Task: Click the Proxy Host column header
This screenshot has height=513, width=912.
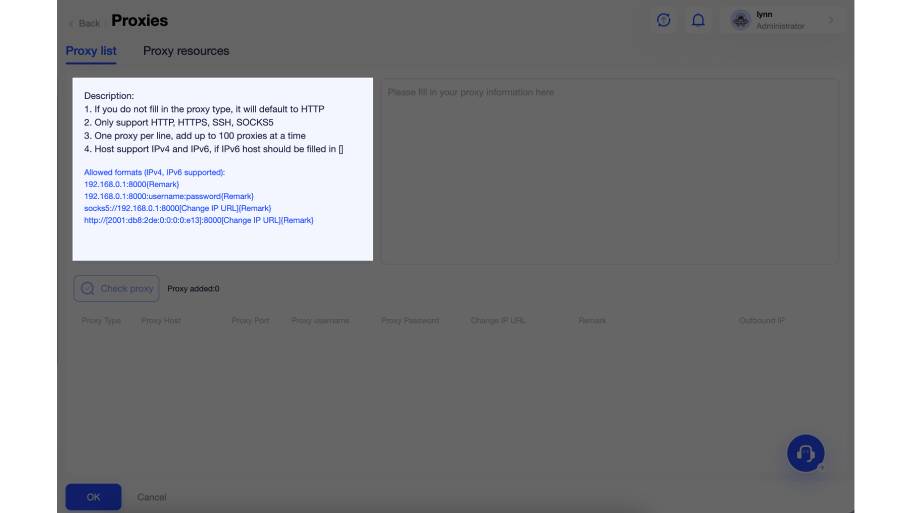Action: click(x=161, y=320)
